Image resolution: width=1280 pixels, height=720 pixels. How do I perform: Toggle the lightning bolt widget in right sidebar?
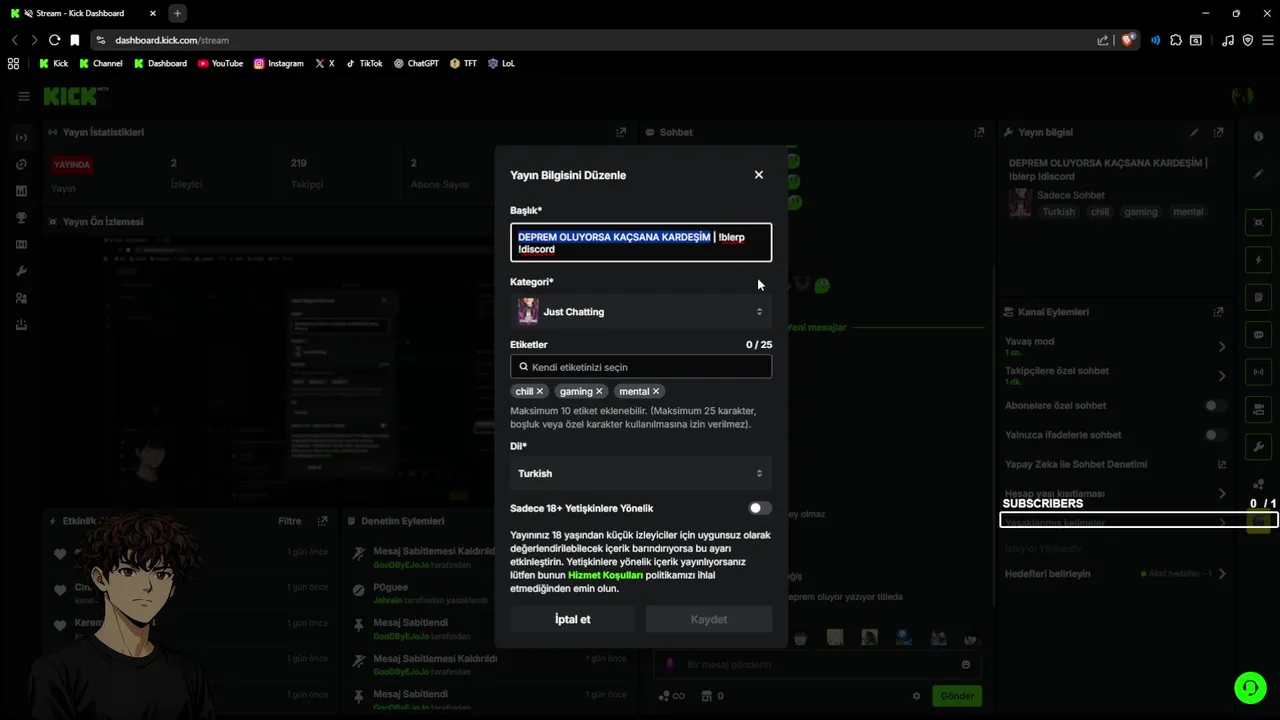(1258, 260)
